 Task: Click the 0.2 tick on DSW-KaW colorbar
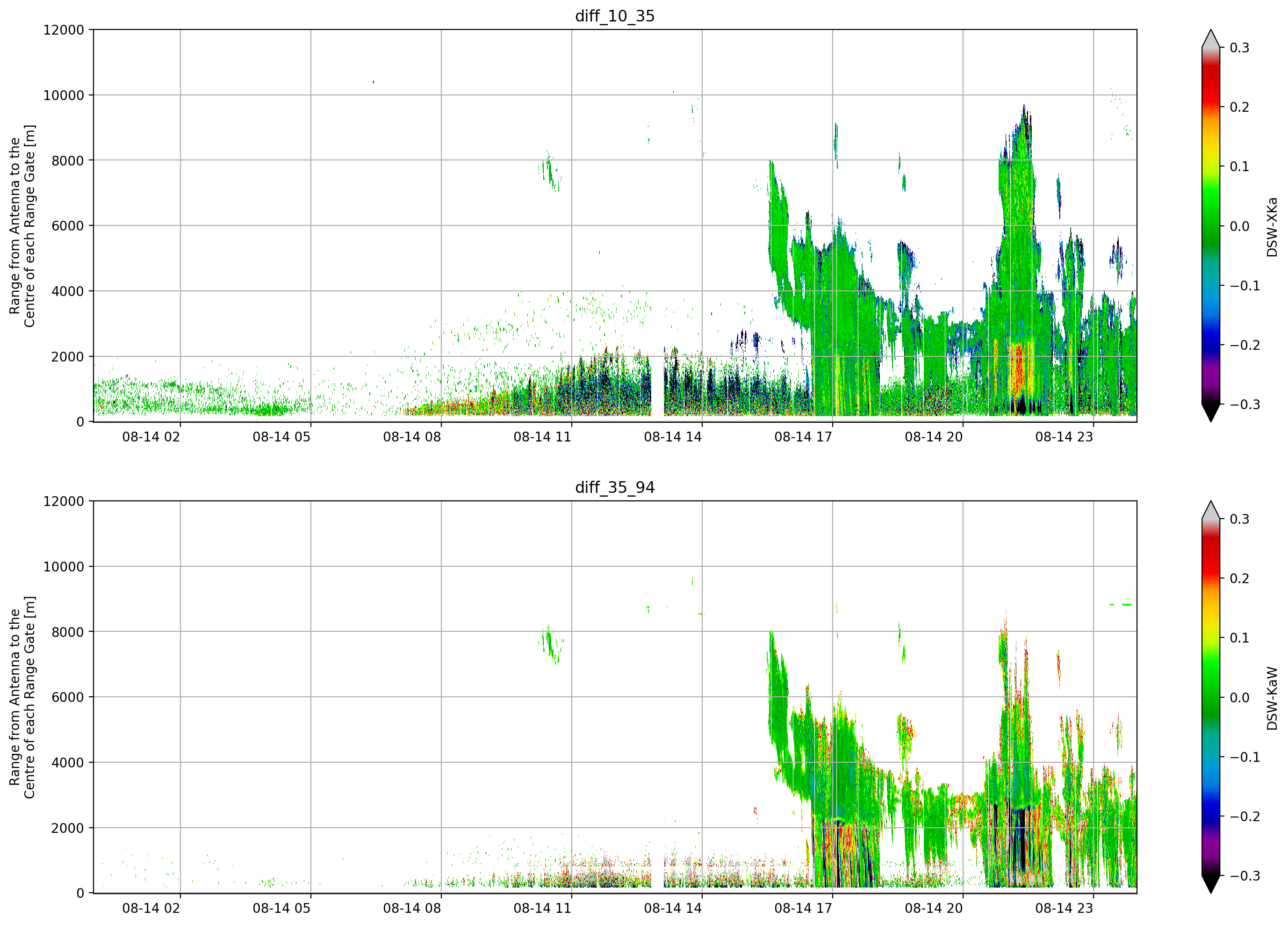(1239, 578)
